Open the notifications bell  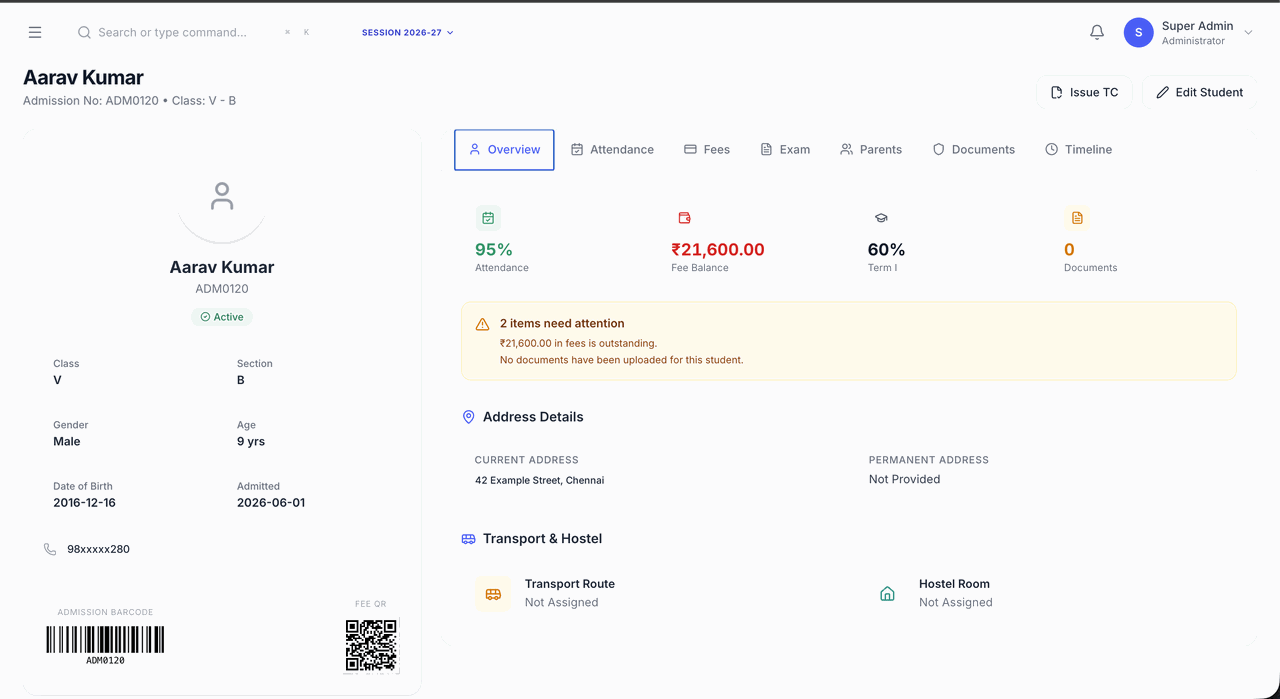[x=1097, y=32]
